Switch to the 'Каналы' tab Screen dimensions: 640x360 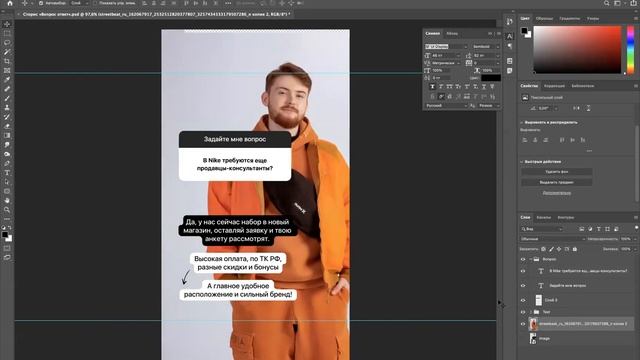[x=543, y=218]
